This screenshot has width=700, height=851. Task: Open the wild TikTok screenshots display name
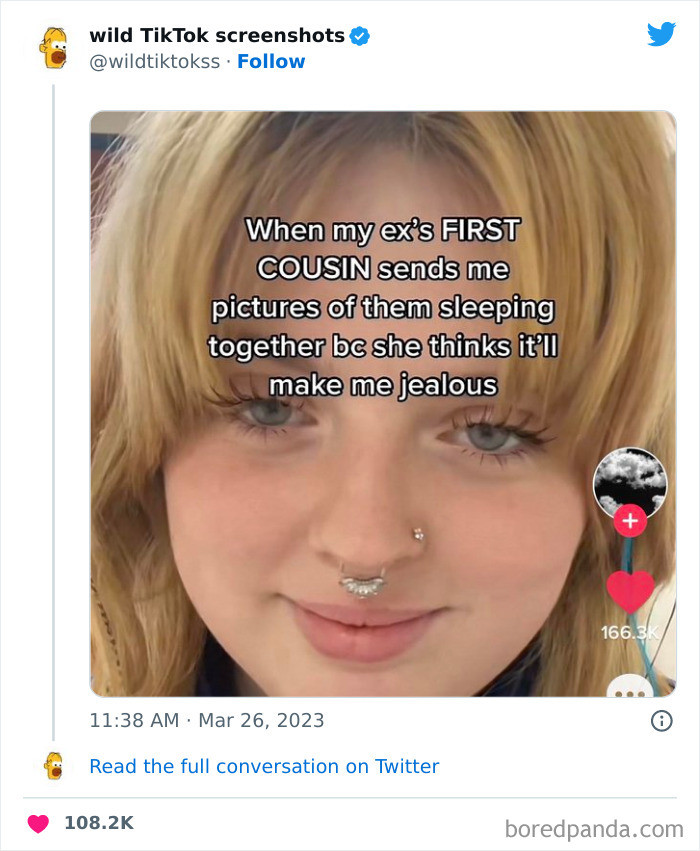pyautogui.click(x=217, y=36)
